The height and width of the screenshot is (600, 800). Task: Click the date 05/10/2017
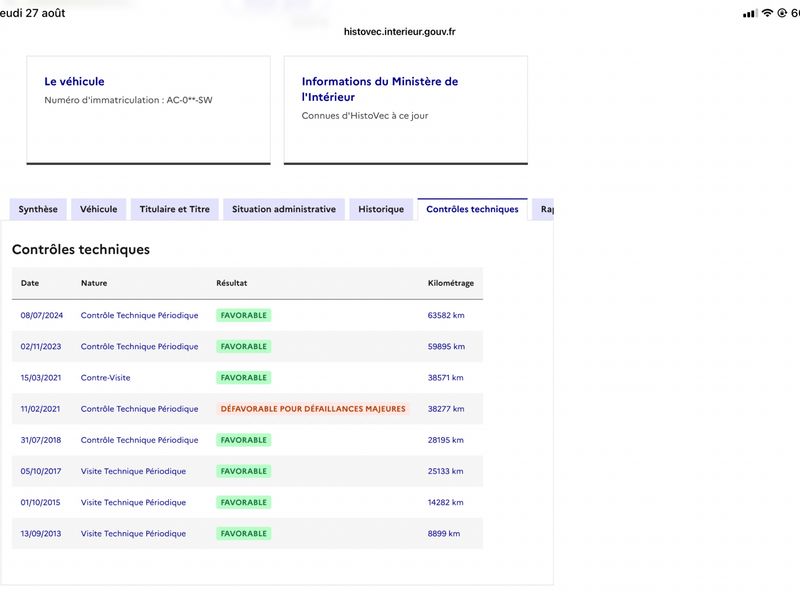(x=41, y=471)
